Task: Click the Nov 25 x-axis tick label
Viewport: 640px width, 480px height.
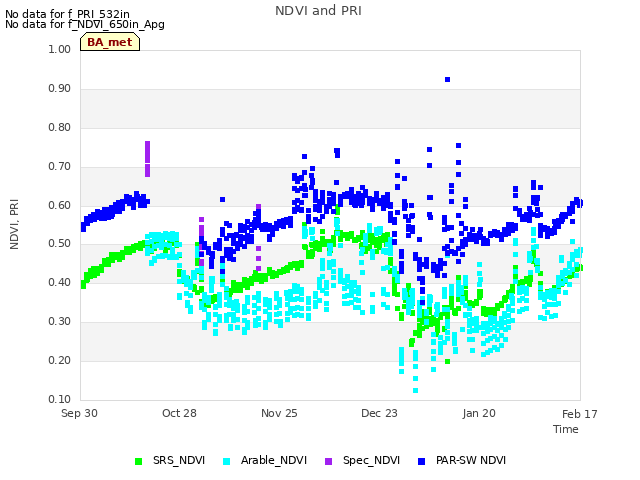Action: 279,413
